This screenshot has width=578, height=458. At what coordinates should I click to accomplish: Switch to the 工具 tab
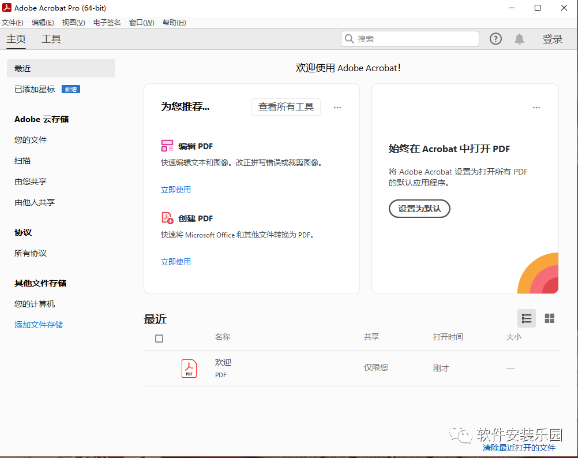51,39
